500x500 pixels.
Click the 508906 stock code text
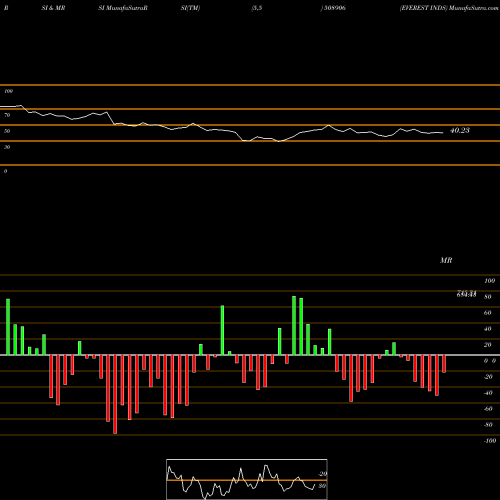pyautogui.click(x=335, y=8)
